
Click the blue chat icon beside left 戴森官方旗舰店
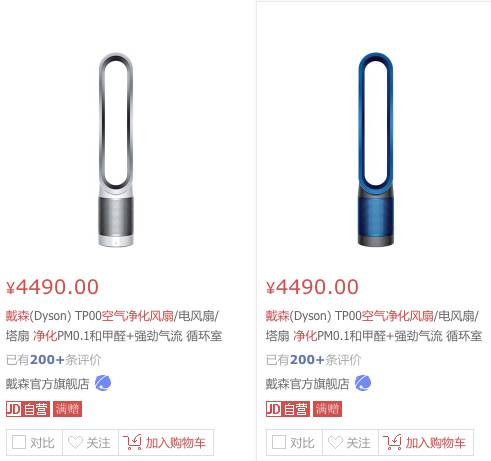tap(103, 383)
